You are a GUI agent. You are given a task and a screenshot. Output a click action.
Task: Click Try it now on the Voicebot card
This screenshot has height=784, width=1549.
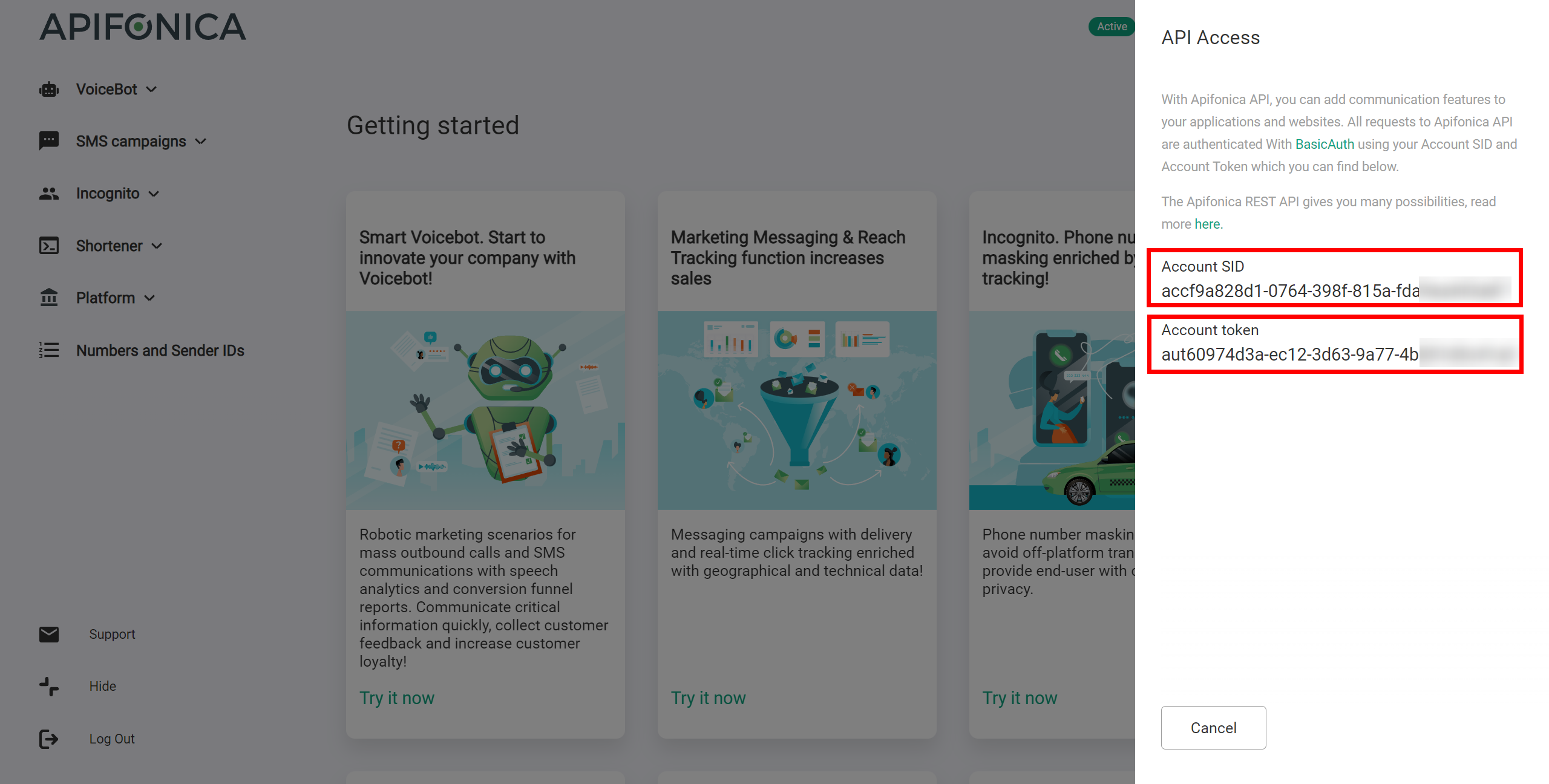click(397, 698)
